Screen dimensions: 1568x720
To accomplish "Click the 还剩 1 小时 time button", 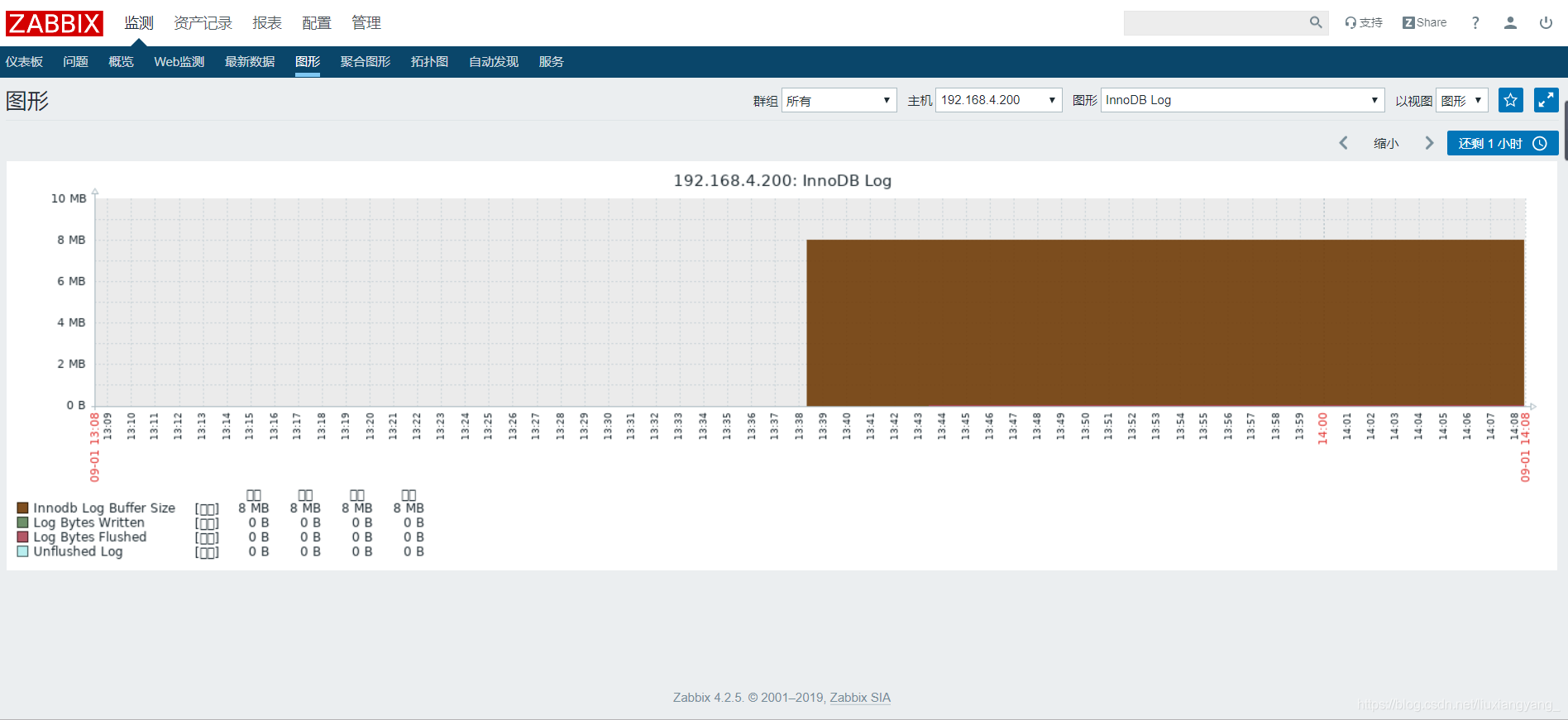I will [1503, 143].
